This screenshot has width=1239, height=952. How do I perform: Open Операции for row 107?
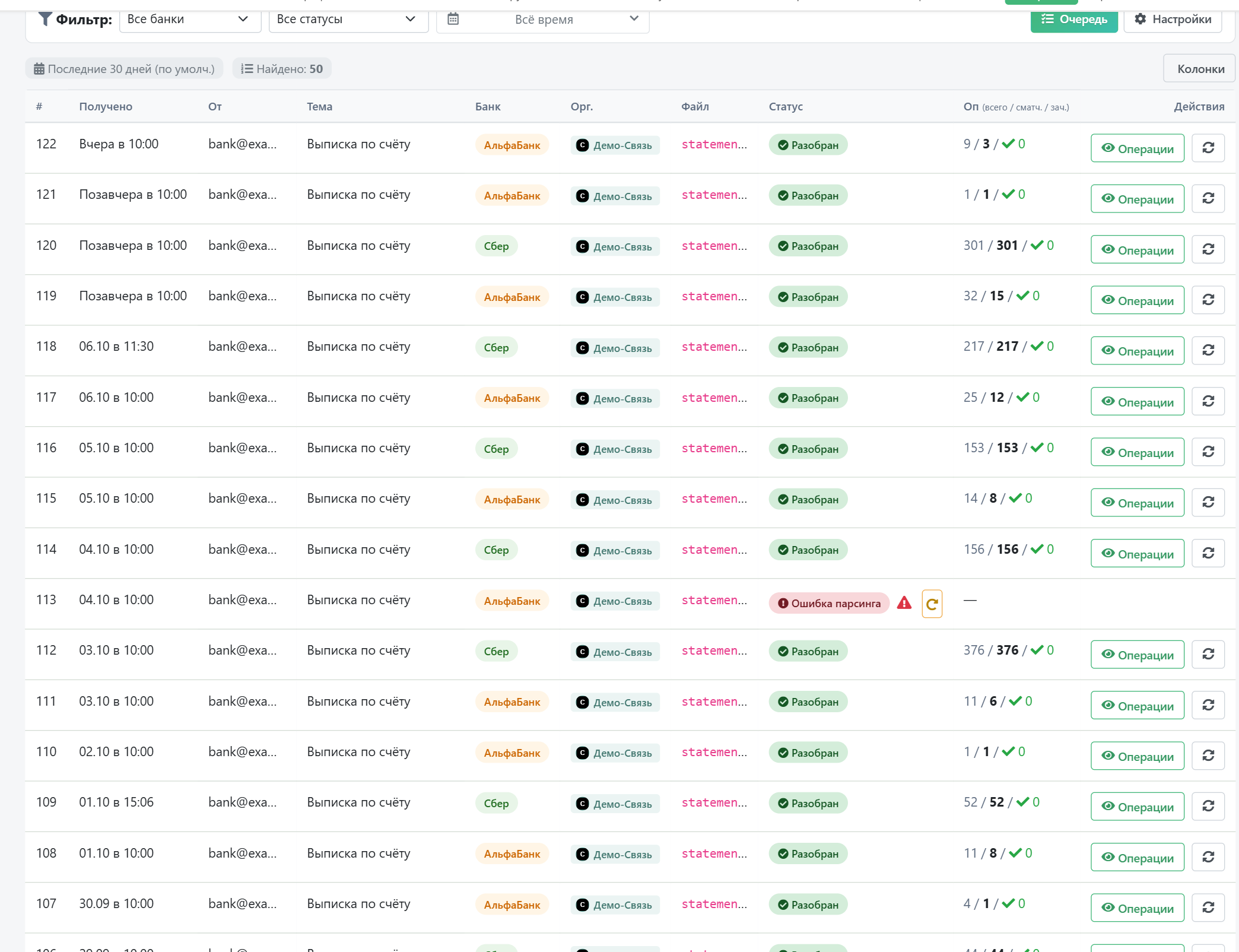[1137, 908]
